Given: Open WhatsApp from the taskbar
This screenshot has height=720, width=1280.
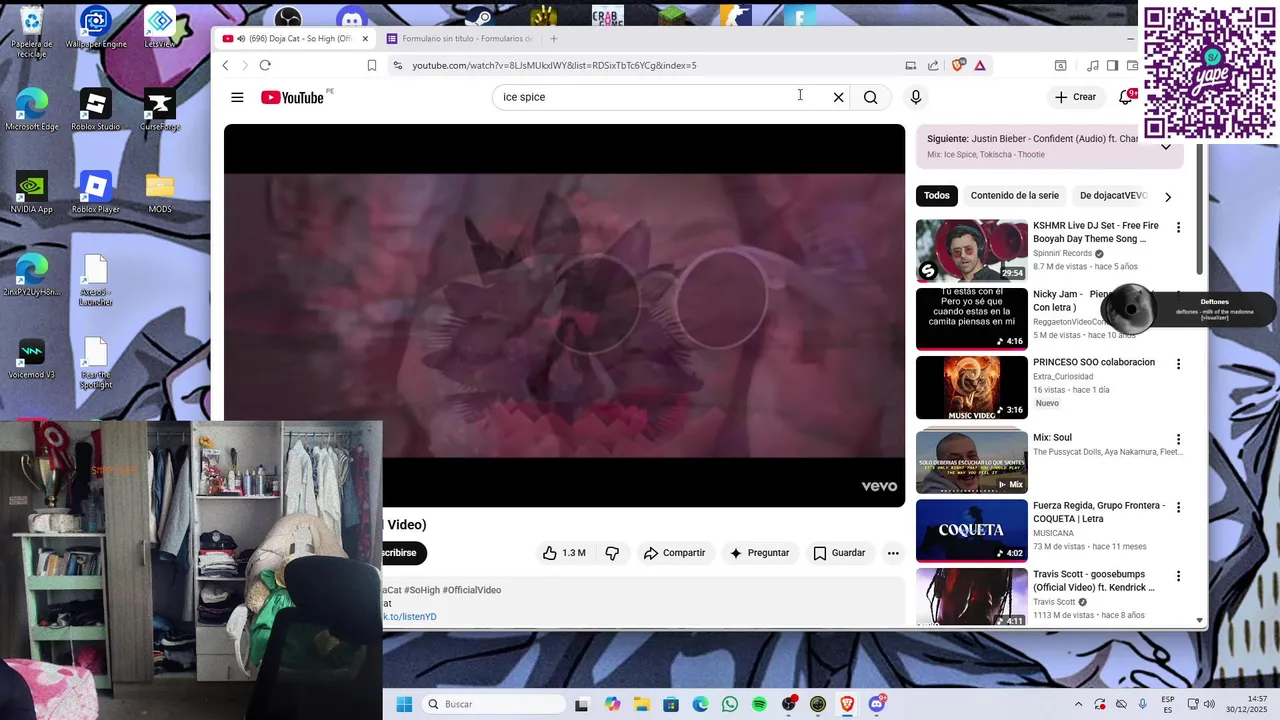Looking at the screenshot, I should [x=729, y=704].
